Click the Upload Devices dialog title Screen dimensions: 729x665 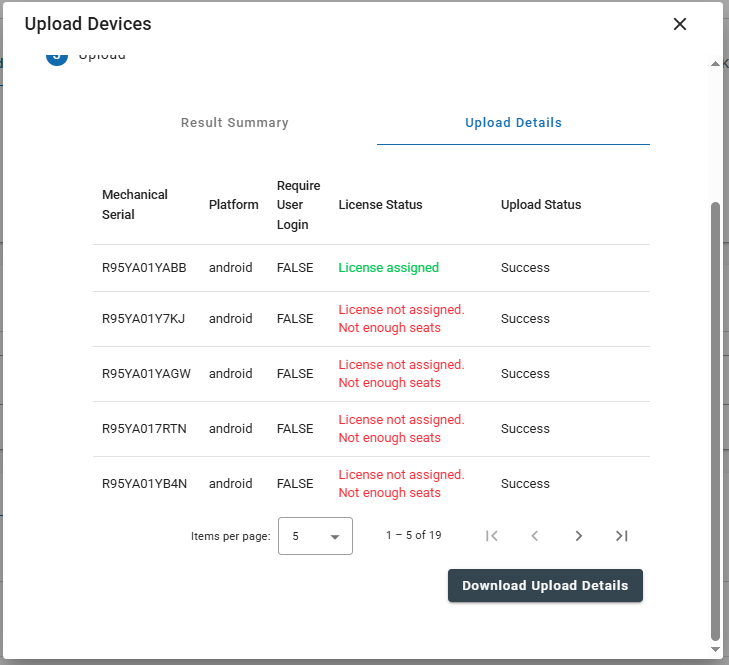88,24
